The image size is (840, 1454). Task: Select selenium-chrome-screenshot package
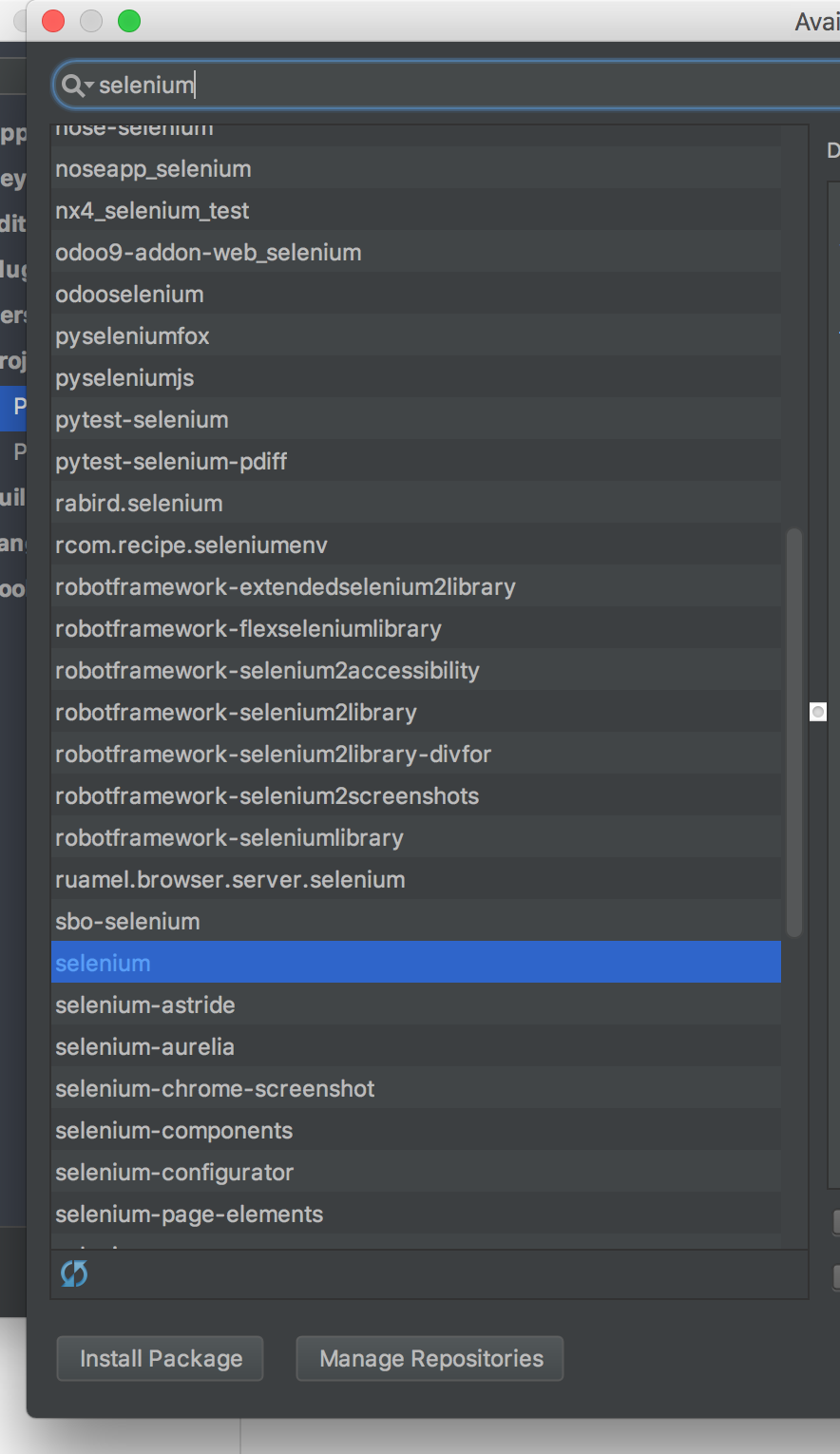tap(416, 1089)
